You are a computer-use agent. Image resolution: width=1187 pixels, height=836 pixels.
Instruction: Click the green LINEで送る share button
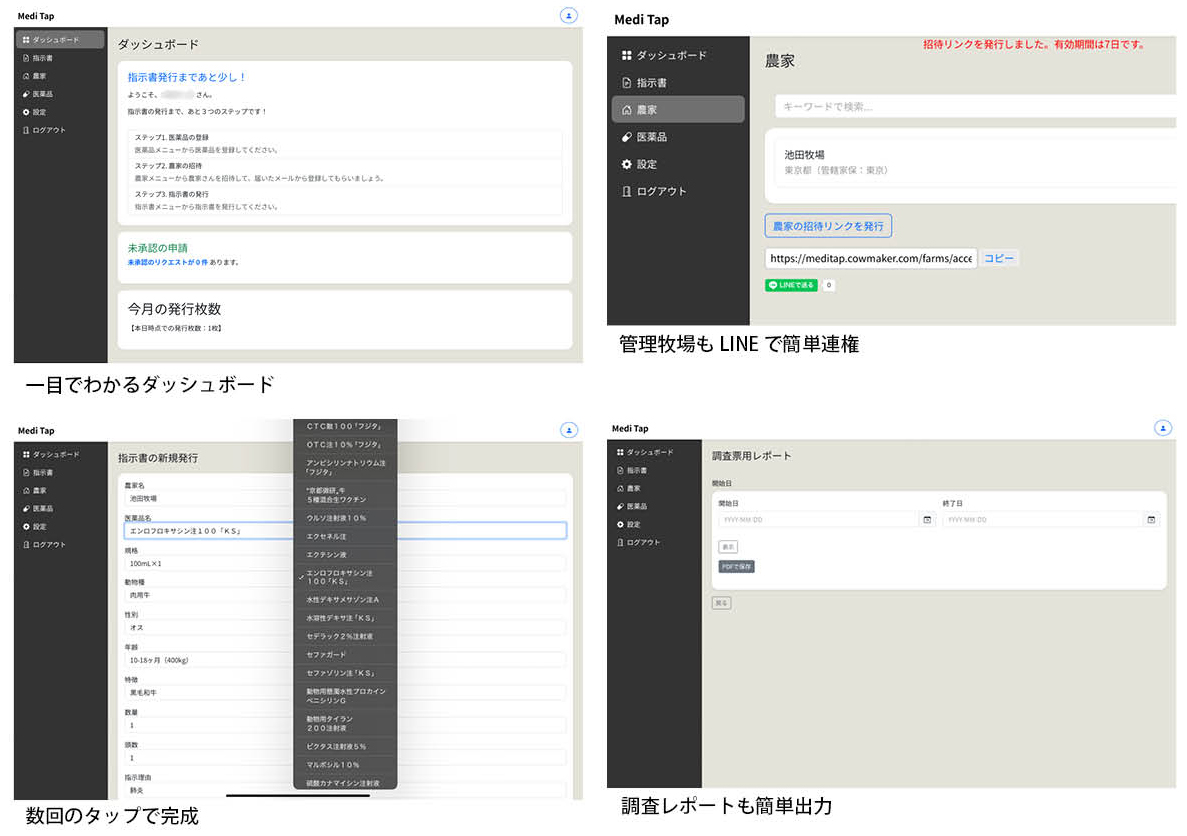pyautogui.click(x=791, y=285)
